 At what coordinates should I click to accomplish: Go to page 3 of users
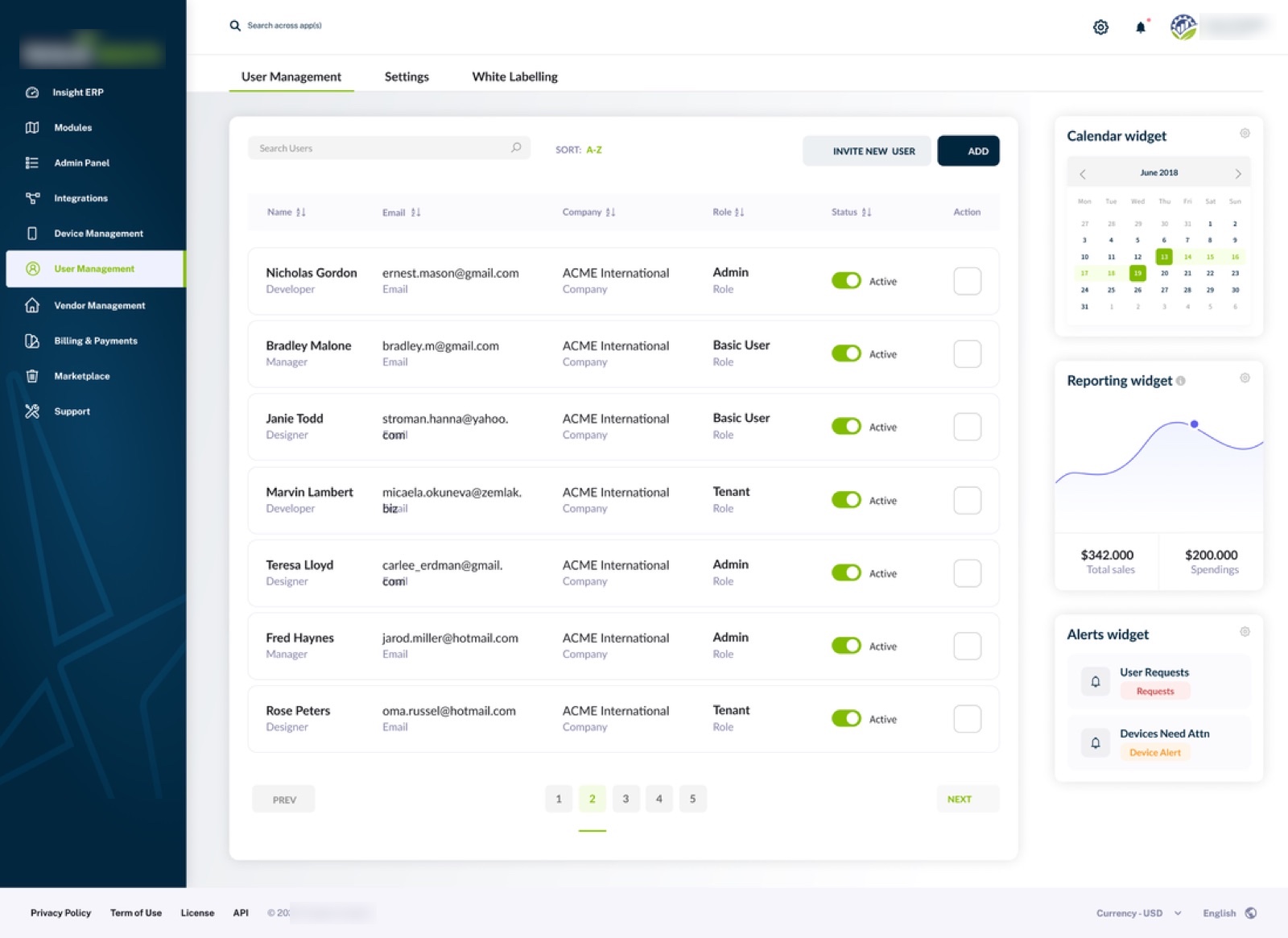click(625, 799)
